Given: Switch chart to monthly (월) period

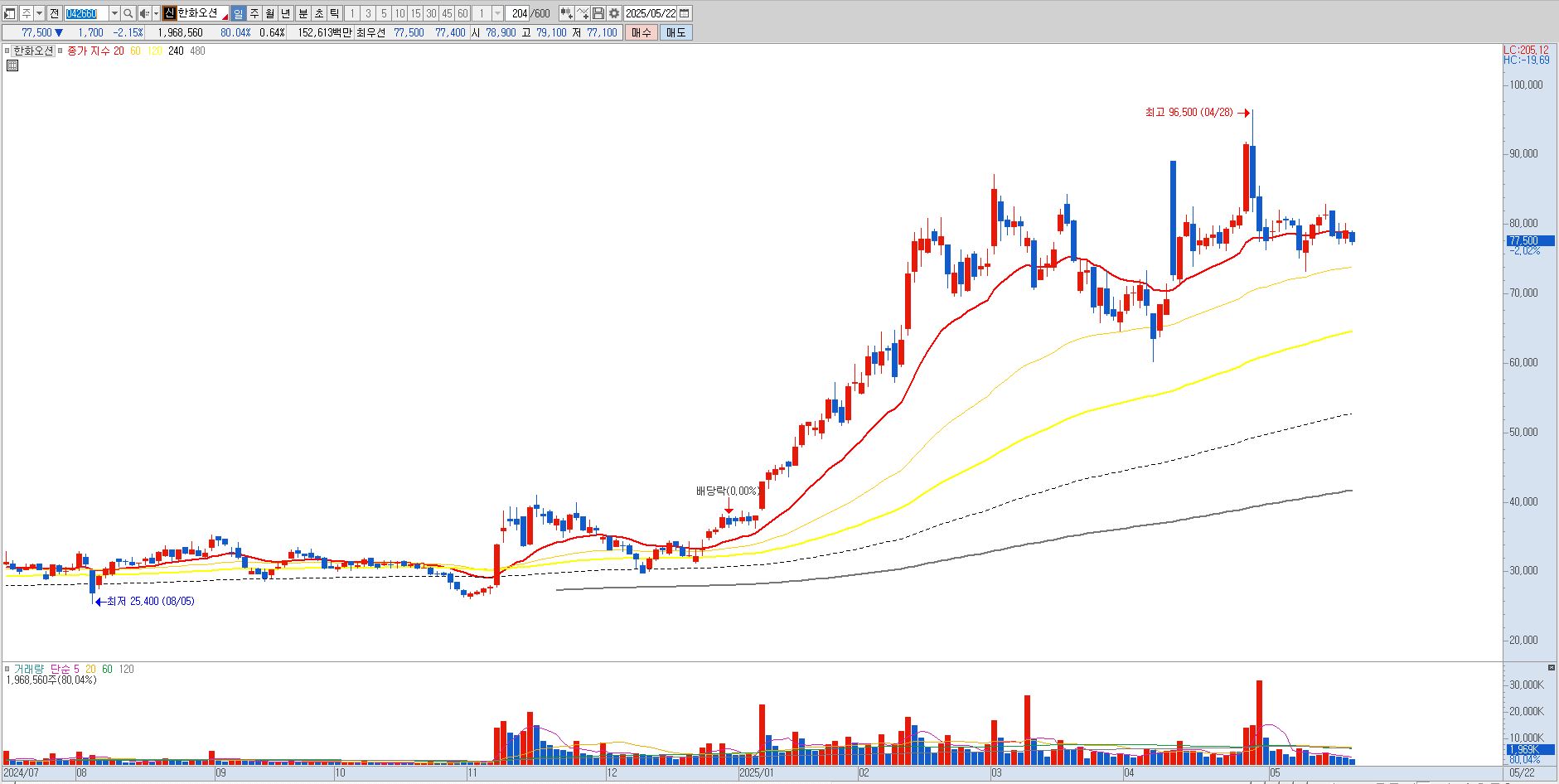Looking at the screenshot, I should click(270, 13).
